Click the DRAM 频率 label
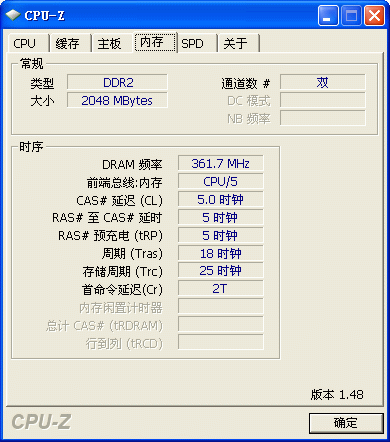390x442 pixels. 132,165
